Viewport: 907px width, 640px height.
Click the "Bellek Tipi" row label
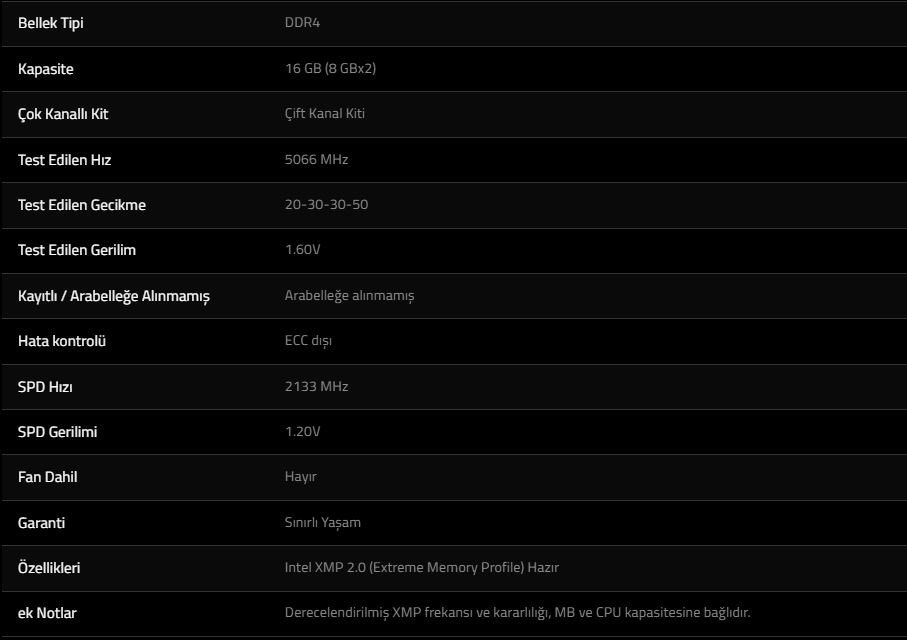click(51, 23)
